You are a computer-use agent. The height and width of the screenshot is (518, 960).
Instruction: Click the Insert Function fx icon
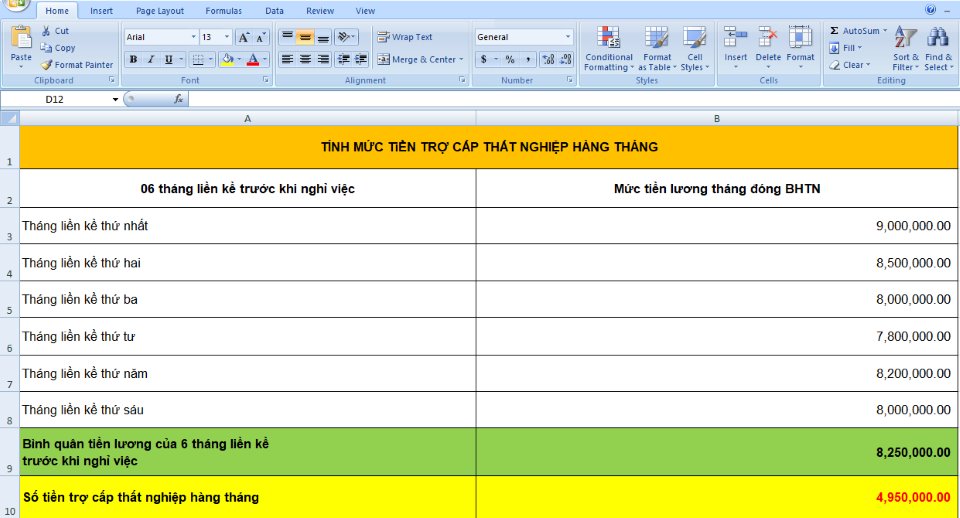(x=178, y=99)
